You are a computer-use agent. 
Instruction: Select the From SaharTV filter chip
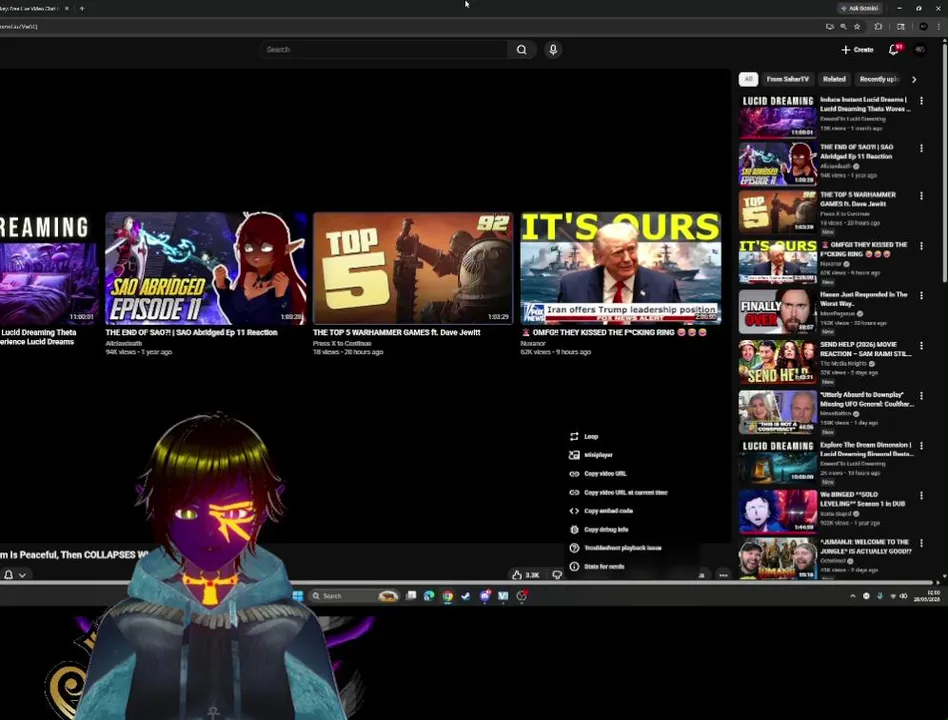[x=787, y=79]
